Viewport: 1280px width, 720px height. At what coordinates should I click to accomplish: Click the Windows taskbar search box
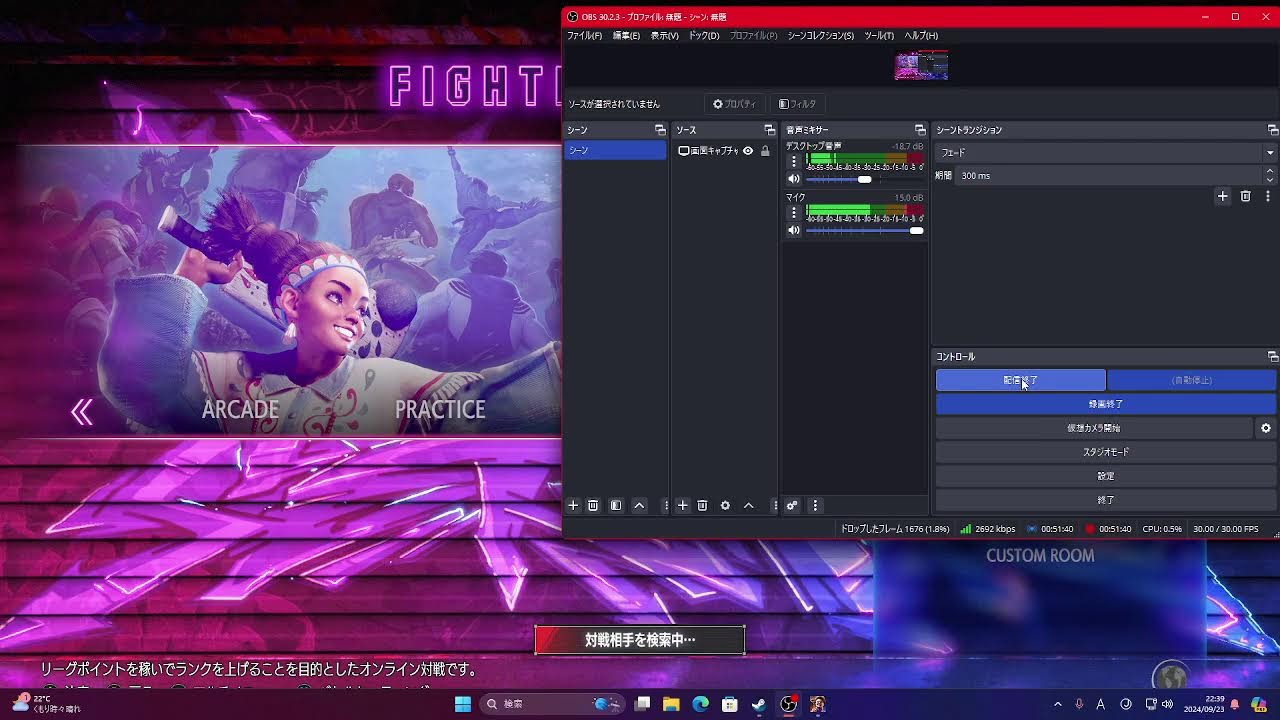(x=550, y=704)
